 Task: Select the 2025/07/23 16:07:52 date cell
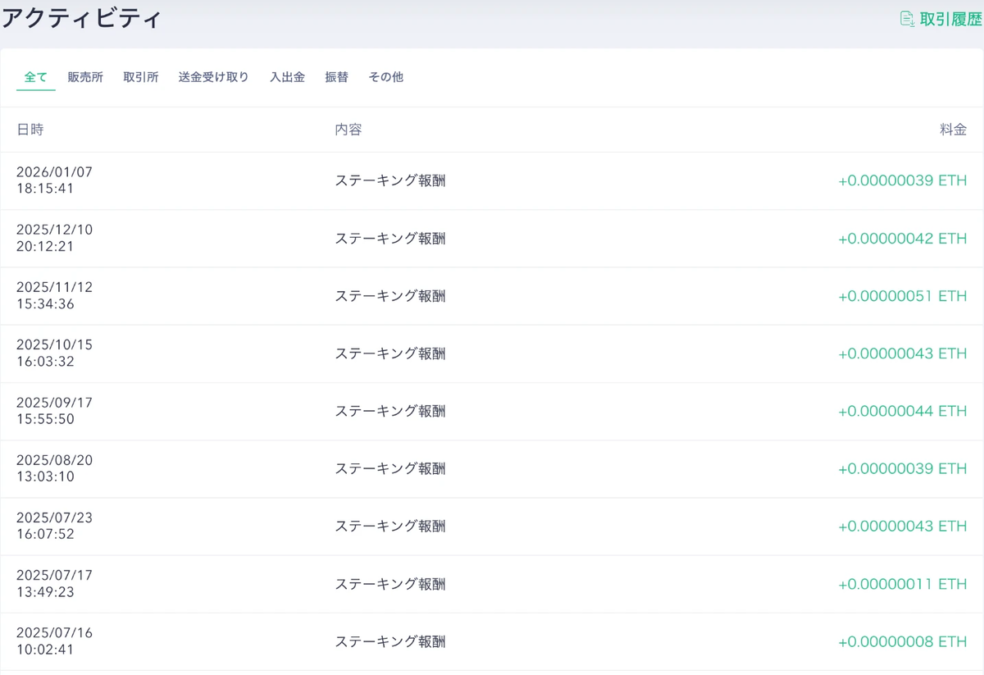click(x=55, y=526)
